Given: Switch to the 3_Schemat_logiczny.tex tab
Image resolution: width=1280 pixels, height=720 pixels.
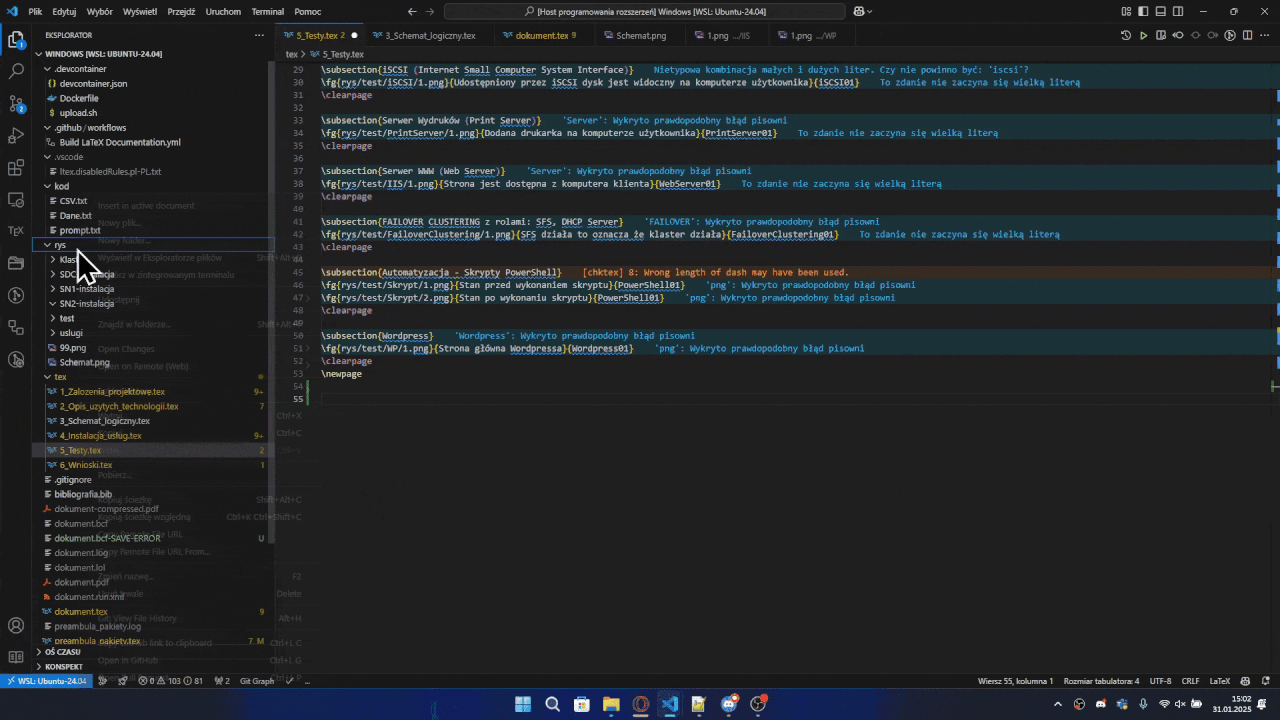Looking at the screenshot, I should pyautogui.click(x=430, y=35).
